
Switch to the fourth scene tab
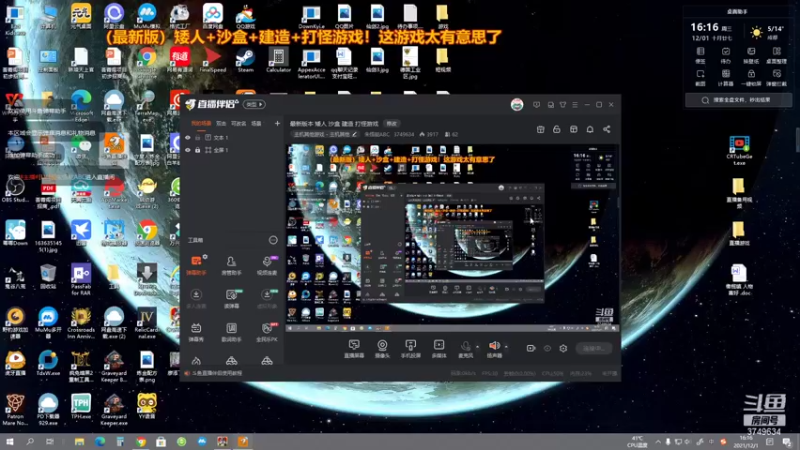click(256, 123)
